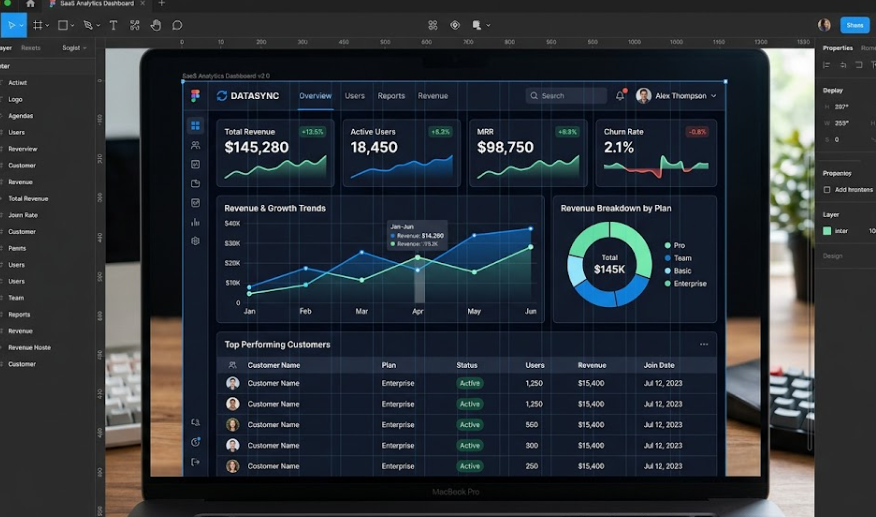Click the blue Share button
The height and width of the screenshot is (517, 876).
855,25
